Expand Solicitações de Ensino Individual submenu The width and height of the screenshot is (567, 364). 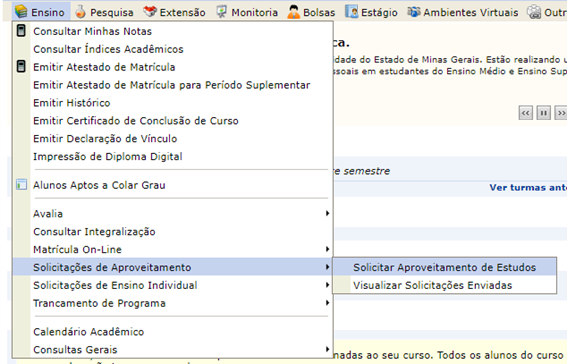[172, 285]
